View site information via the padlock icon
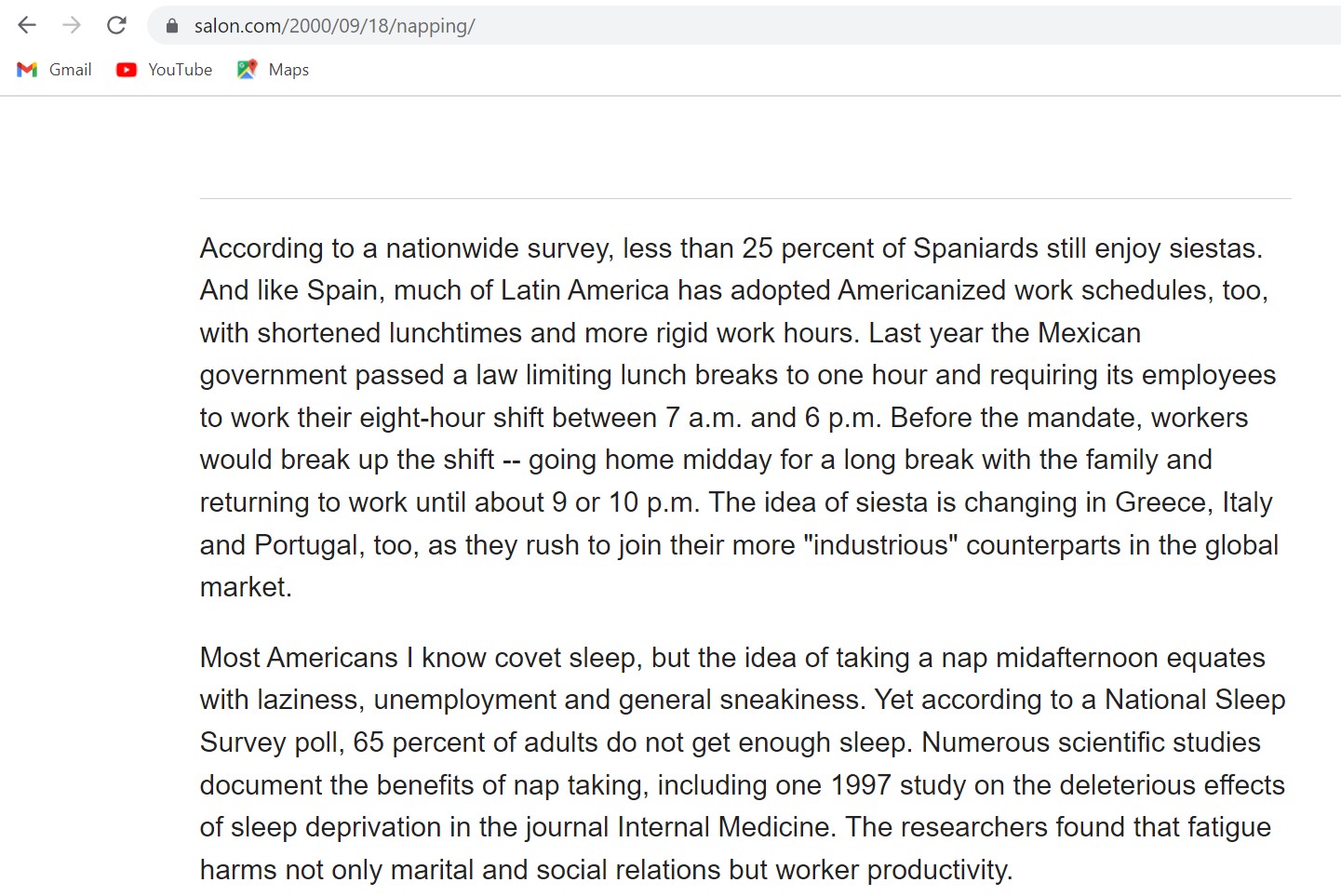 (x=171, y=26)
